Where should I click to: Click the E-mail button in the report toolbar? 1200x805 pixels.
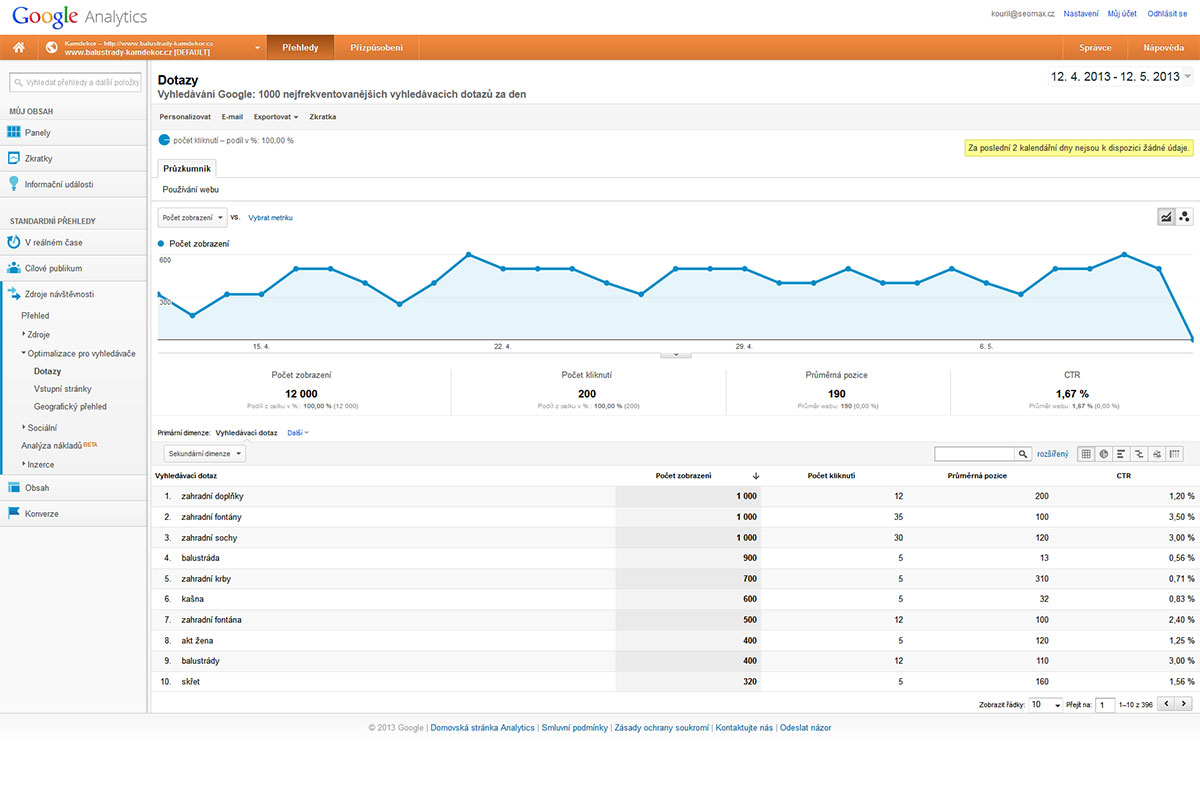pyautogui.click(x=232, y=117)
